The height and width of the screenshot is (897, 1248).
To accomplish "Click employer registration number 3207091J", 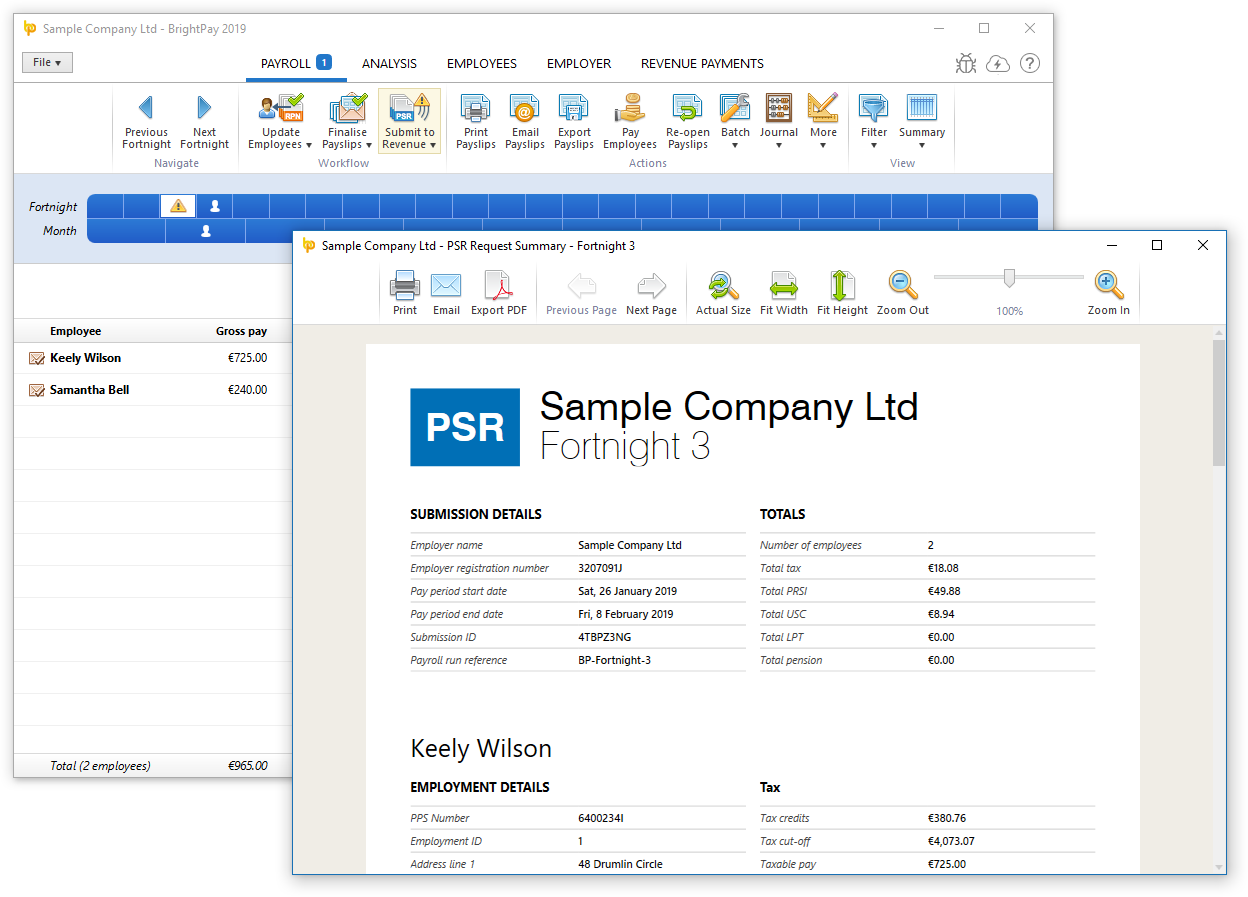I will 600,568.
